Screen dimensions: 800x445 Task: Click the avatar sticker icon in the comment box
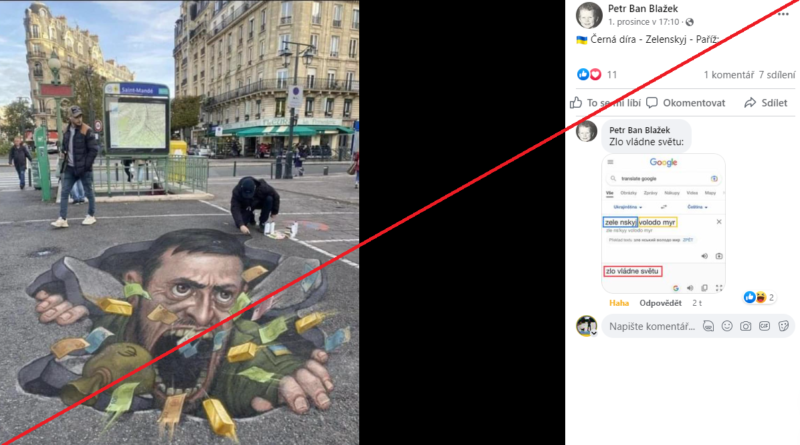coord(708,326)
